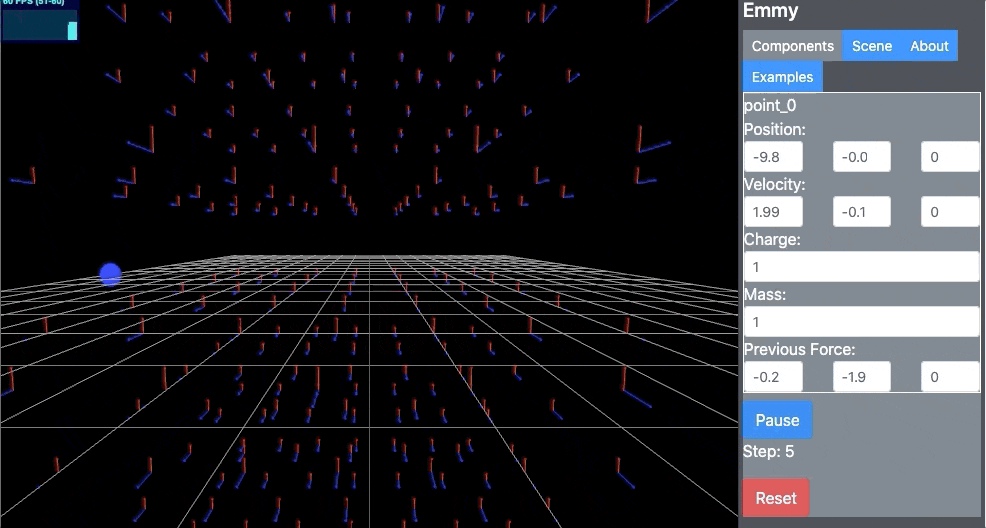Click the Mass: label
986x528 pixels.
765,294
